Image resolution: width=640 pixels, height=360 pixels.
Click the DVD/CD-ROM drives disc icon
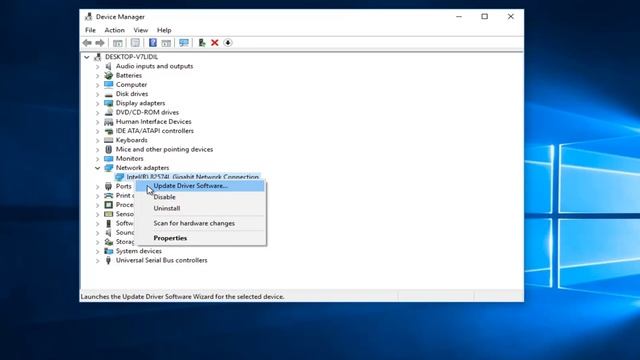click(x=108, y=112)
